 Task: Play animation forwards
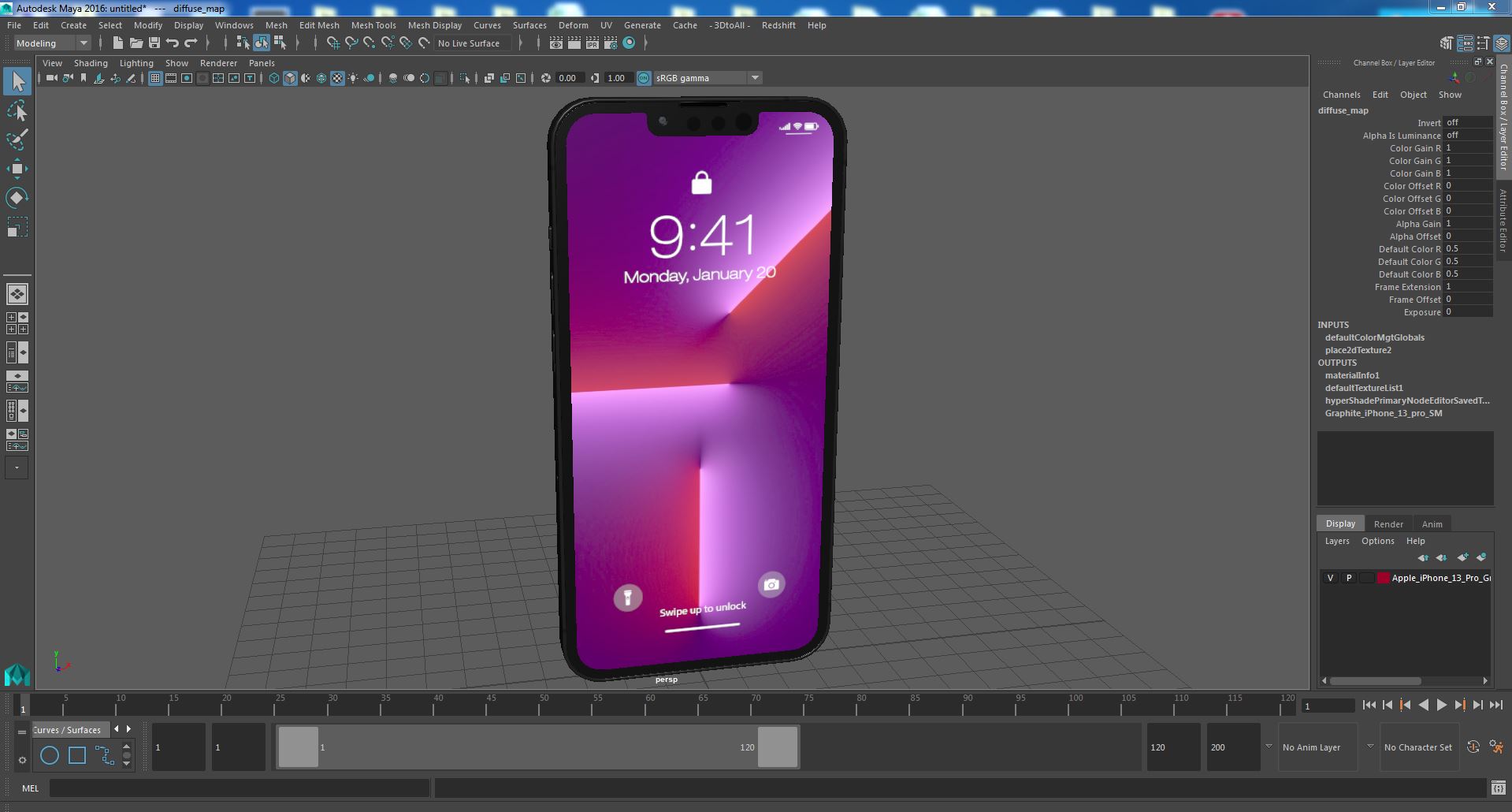tap(1441, 706)
